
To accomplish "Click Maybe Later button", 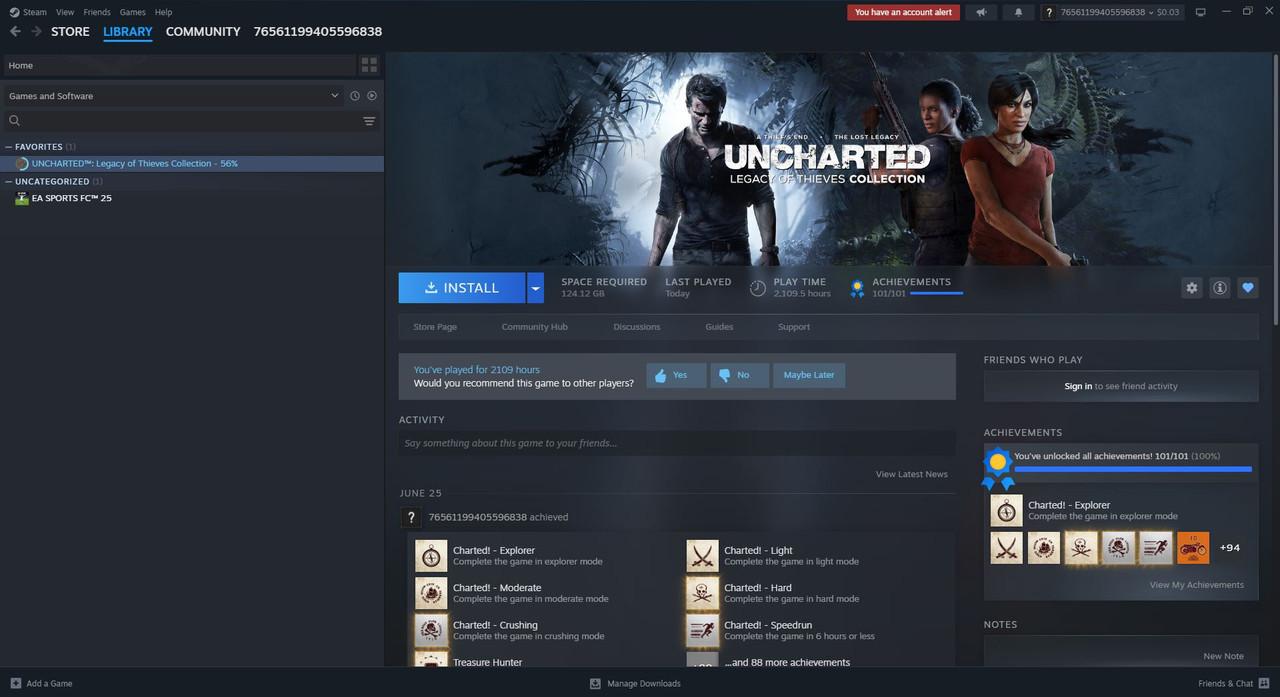I will pos(809,375).
